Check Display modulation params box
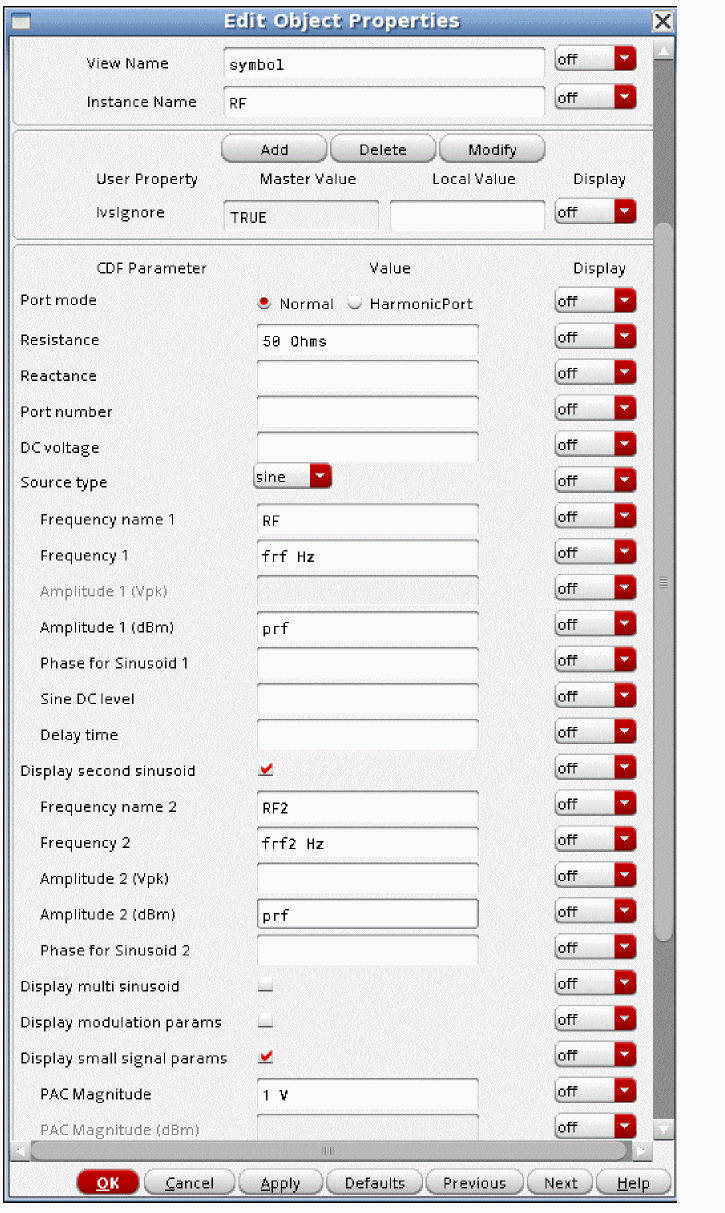 point(266,1022)
